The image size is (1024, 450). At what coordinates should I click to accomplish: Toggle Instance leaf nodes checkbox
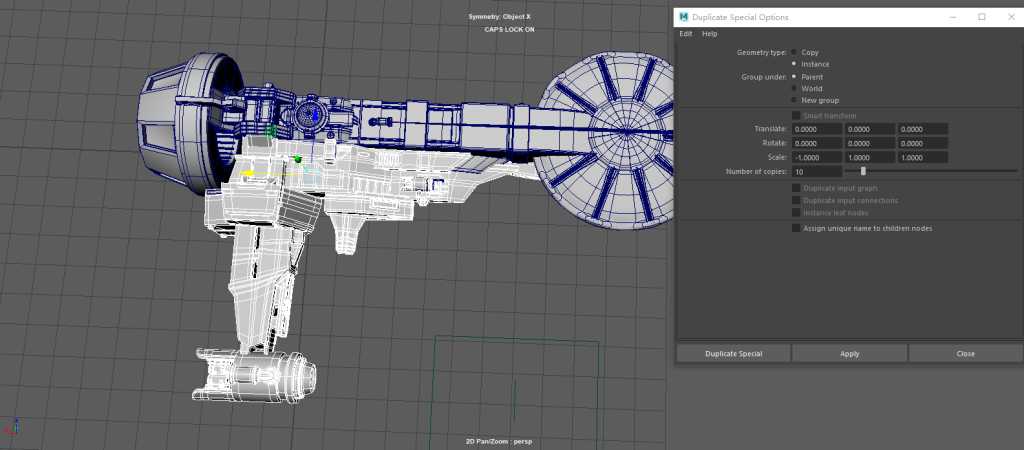coord(795,212)
